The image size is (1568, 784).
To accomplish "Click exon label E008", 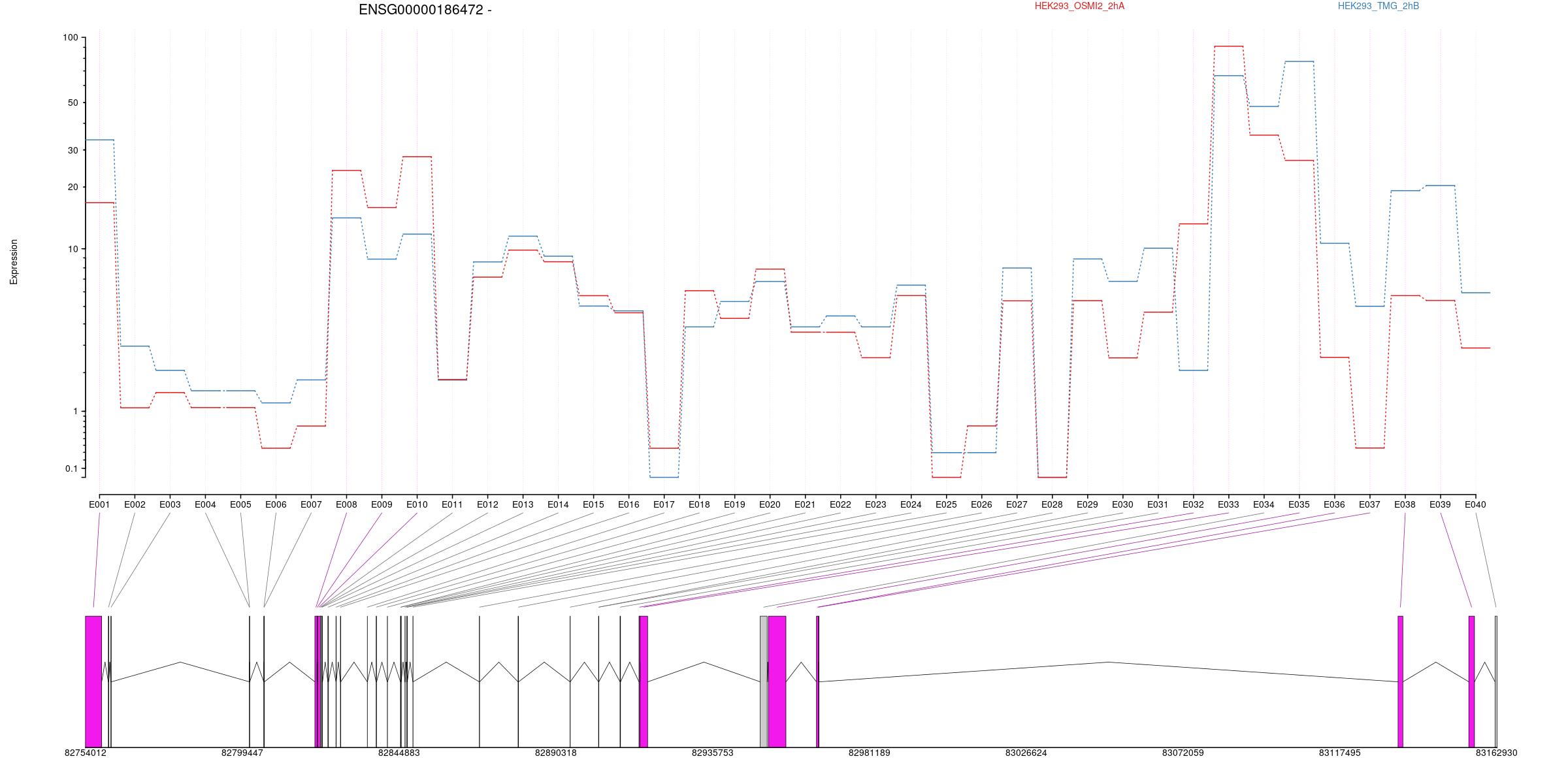I will pos(346,504).
